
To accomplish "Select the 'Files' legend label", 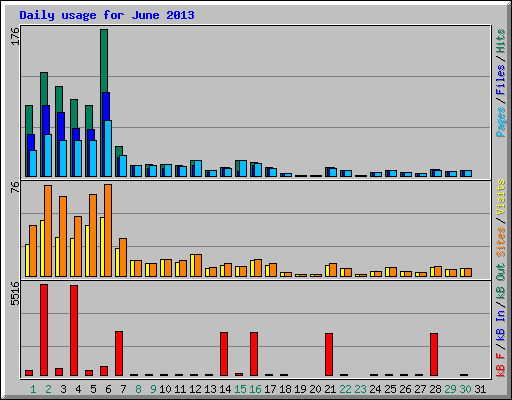I will pyautogui.click(x=501, y=80).
